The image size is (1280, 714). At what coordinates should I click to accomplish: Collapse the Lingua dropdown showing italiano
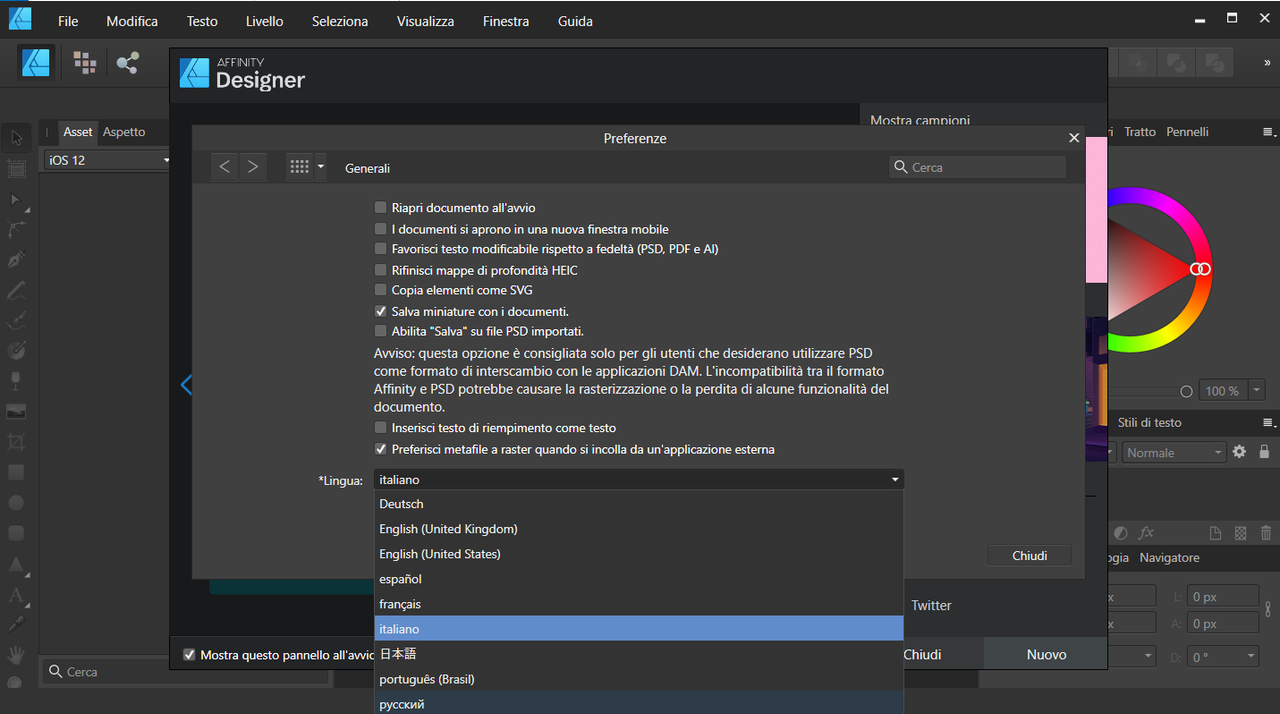click(x=638, y=480)
